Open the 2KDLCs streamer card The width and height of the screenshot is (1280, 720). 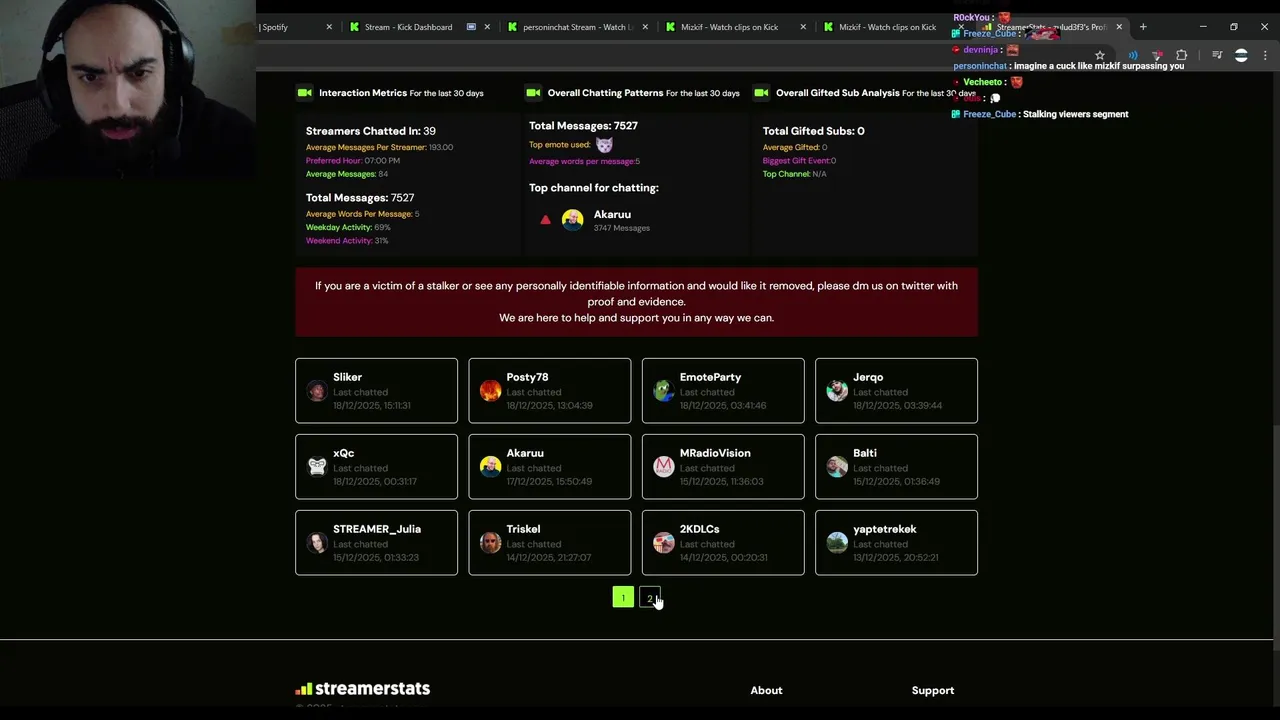[723, 543]
